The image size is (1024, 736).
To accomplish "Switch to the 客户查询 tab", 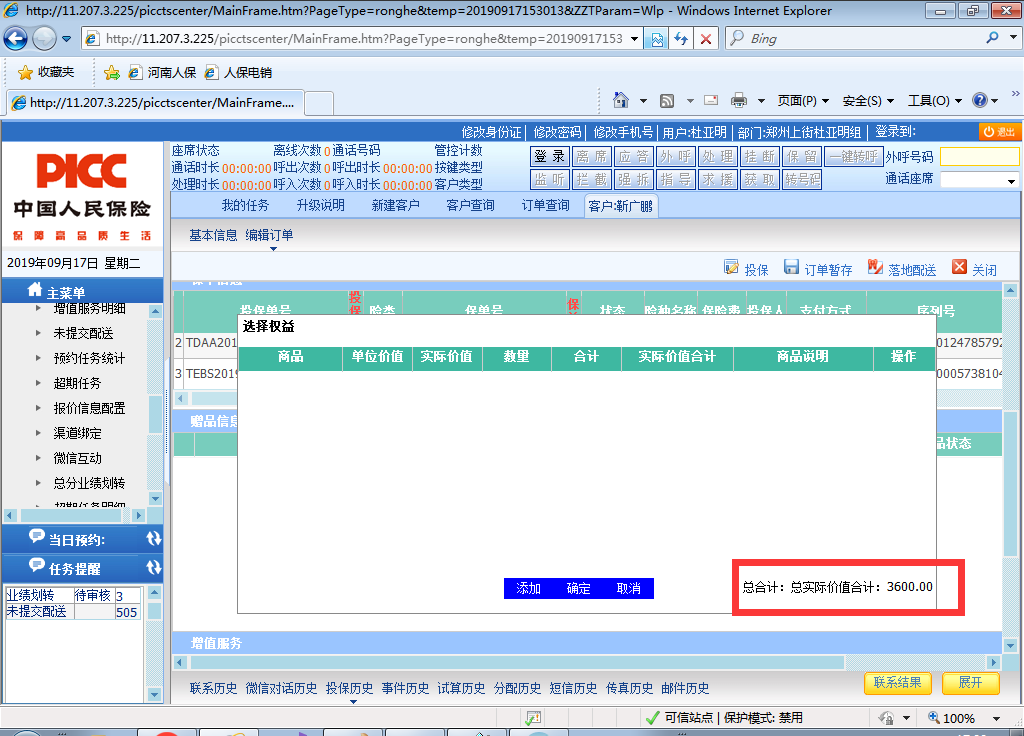I will point(470,205).
